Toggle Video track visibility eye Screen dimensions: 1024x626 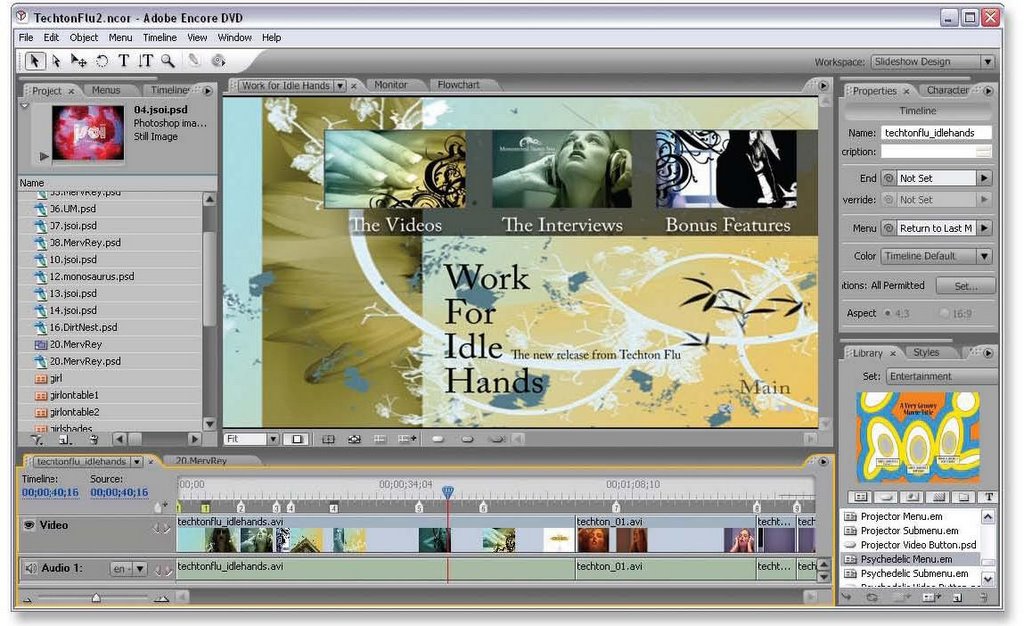tap(29, 525)
